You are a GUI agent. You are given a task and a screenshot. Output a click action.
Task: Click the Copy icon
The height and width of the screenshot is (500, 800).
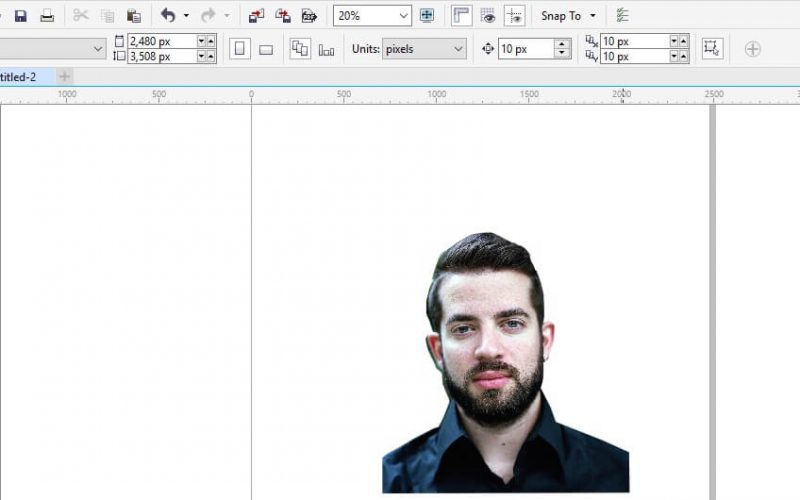[x=107, y=16]
